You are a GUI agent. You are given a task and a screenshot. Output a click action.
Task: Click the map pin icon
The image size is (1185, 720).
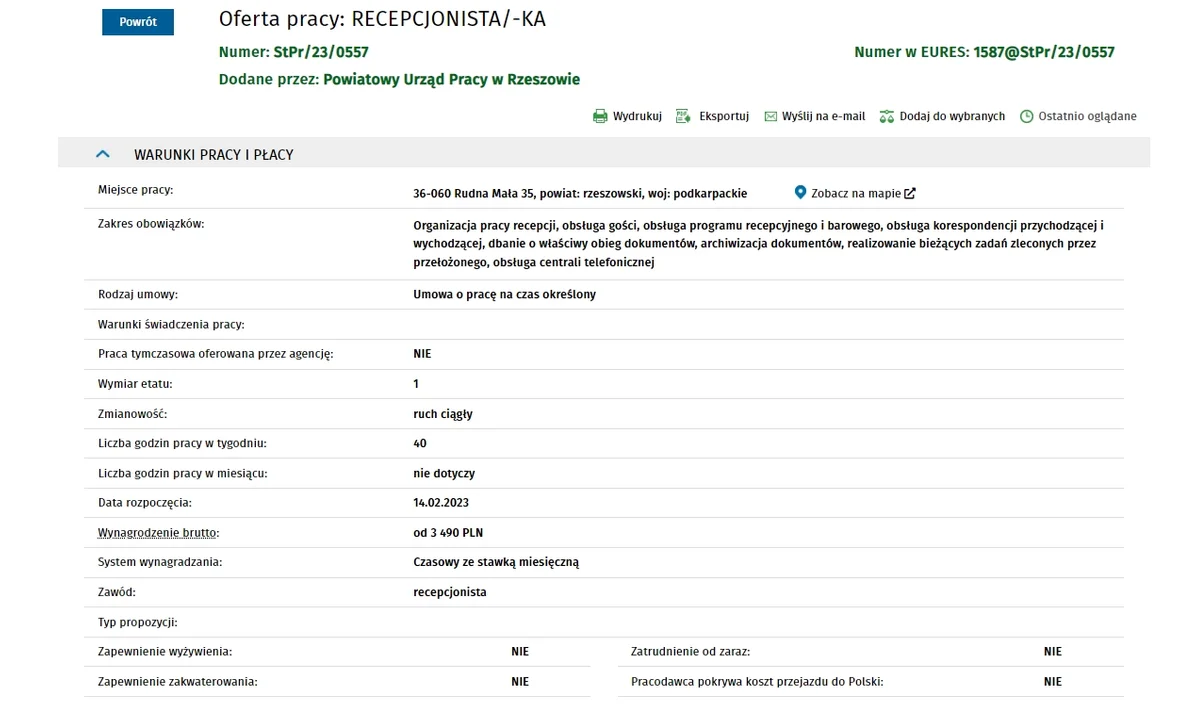click(x=800, y=192)
